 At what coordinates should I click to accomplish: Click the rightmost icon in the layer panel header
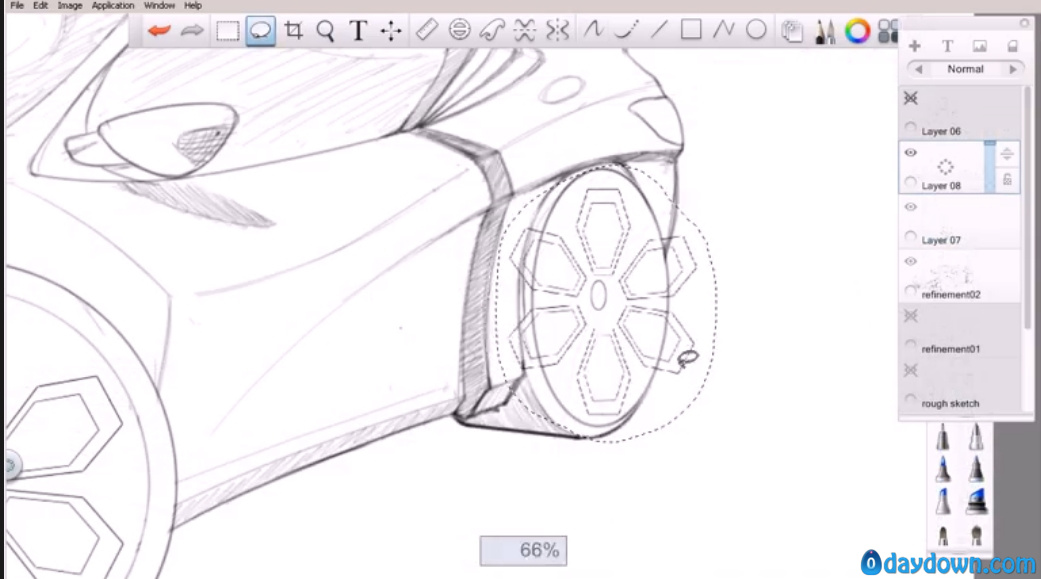(x=1012, y=46)
